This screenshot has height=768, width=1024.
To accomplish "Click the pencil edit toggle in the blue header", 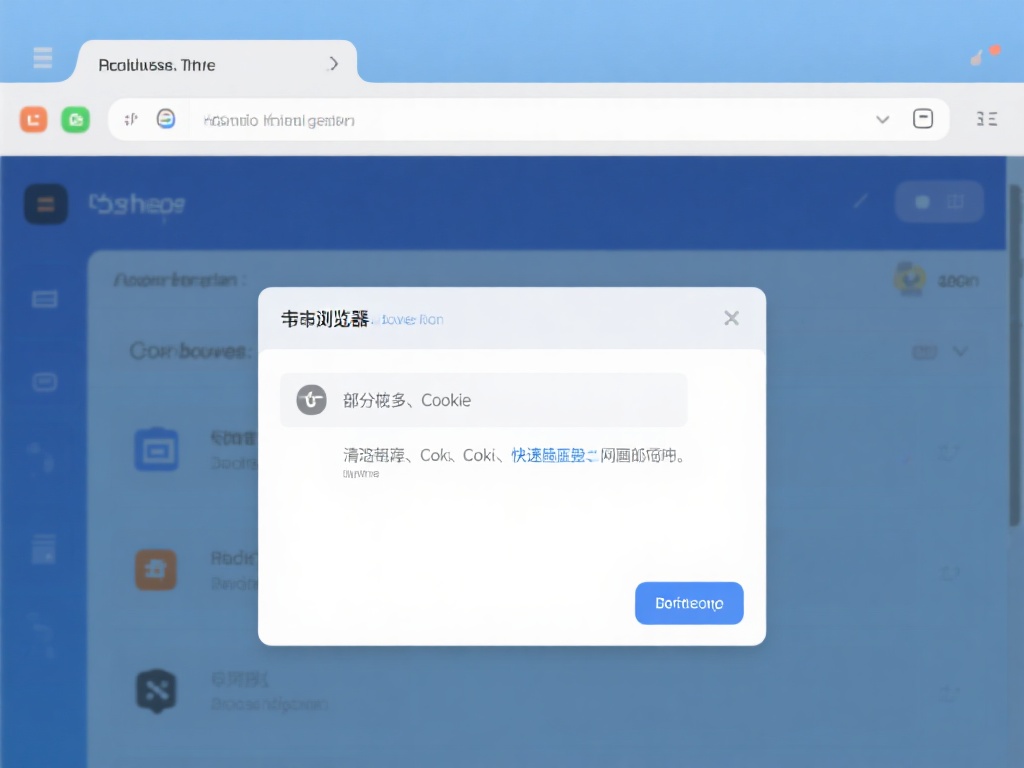I will [860, 200].
